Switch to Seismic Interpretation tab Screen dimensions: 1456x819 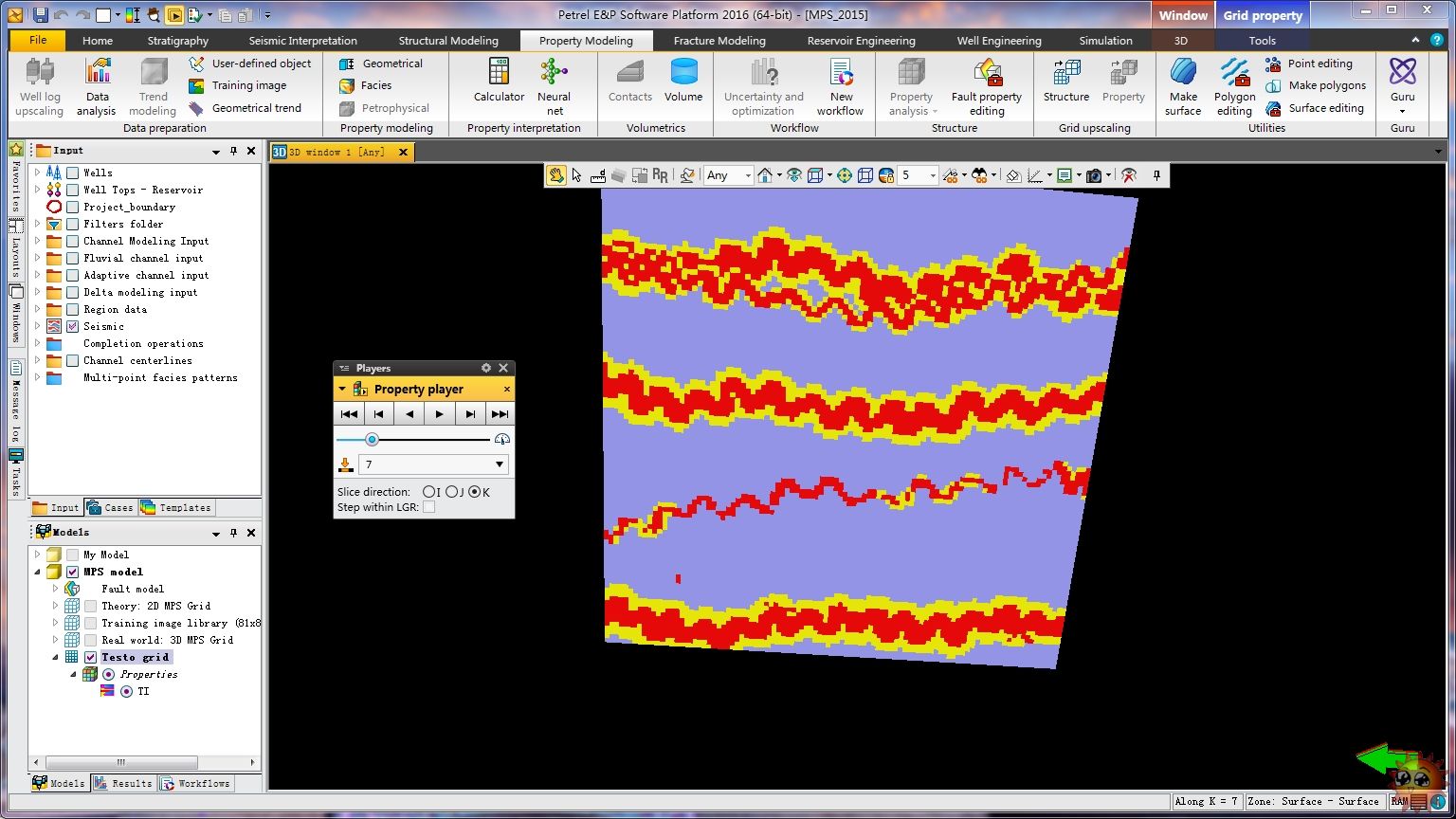tap(303, 41)
